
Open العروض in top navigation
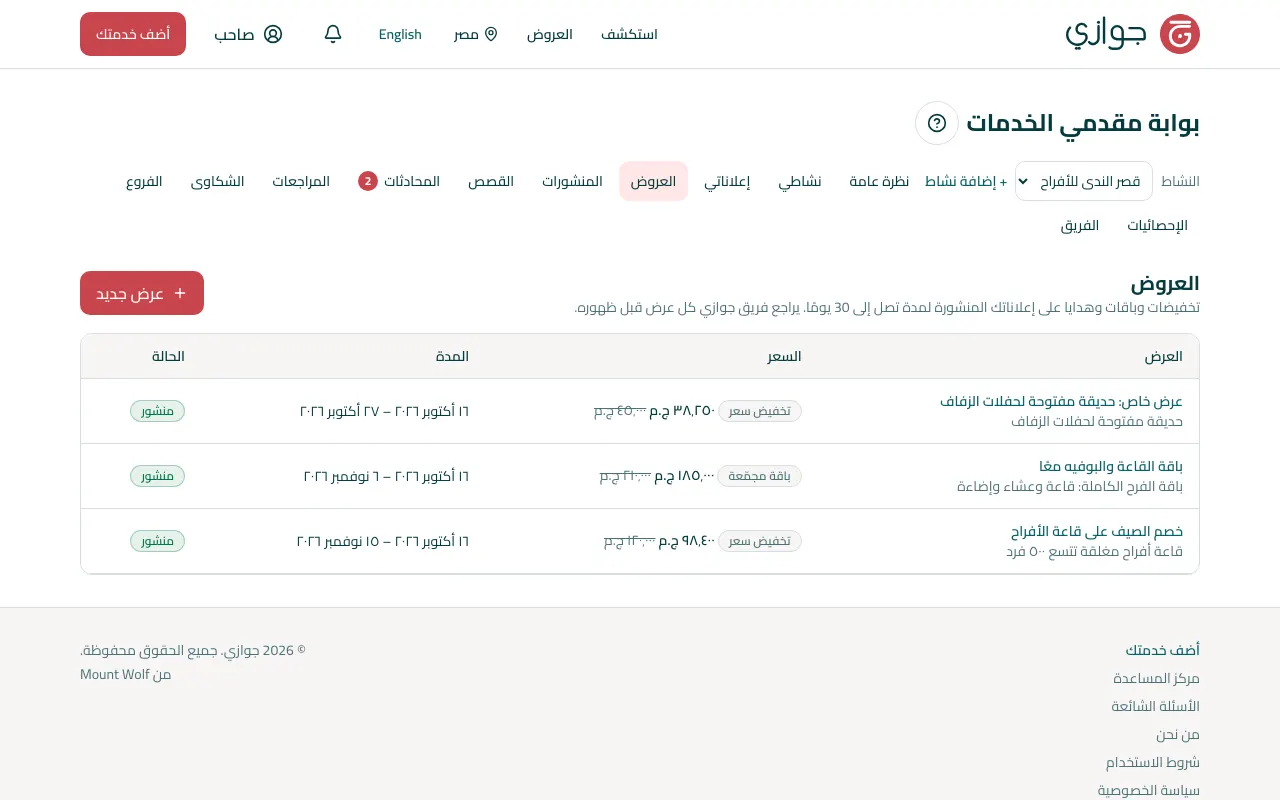click(x=550, y=34)
